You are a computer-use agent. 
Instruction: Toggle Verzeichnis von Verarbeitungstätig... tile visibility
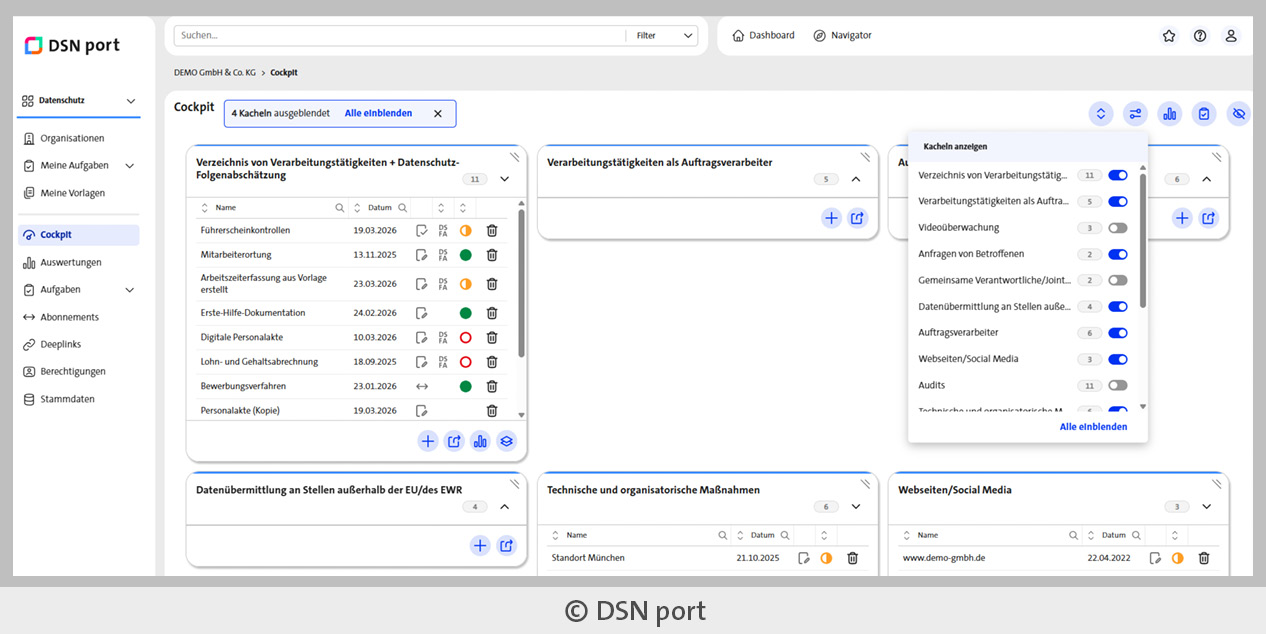point(1118,175)
